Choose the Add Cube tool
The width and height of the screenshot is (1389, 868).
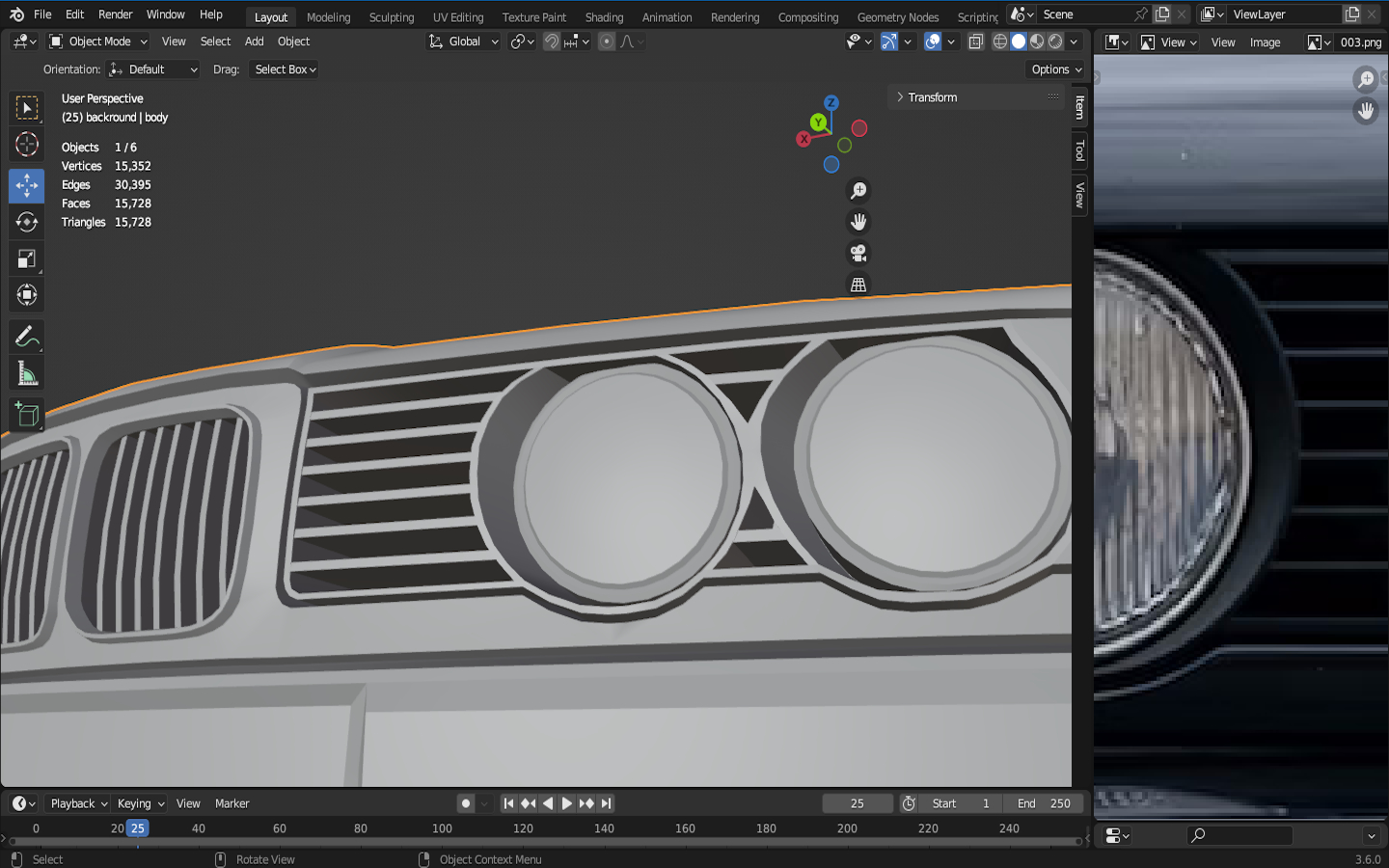[x=26, y=415]
